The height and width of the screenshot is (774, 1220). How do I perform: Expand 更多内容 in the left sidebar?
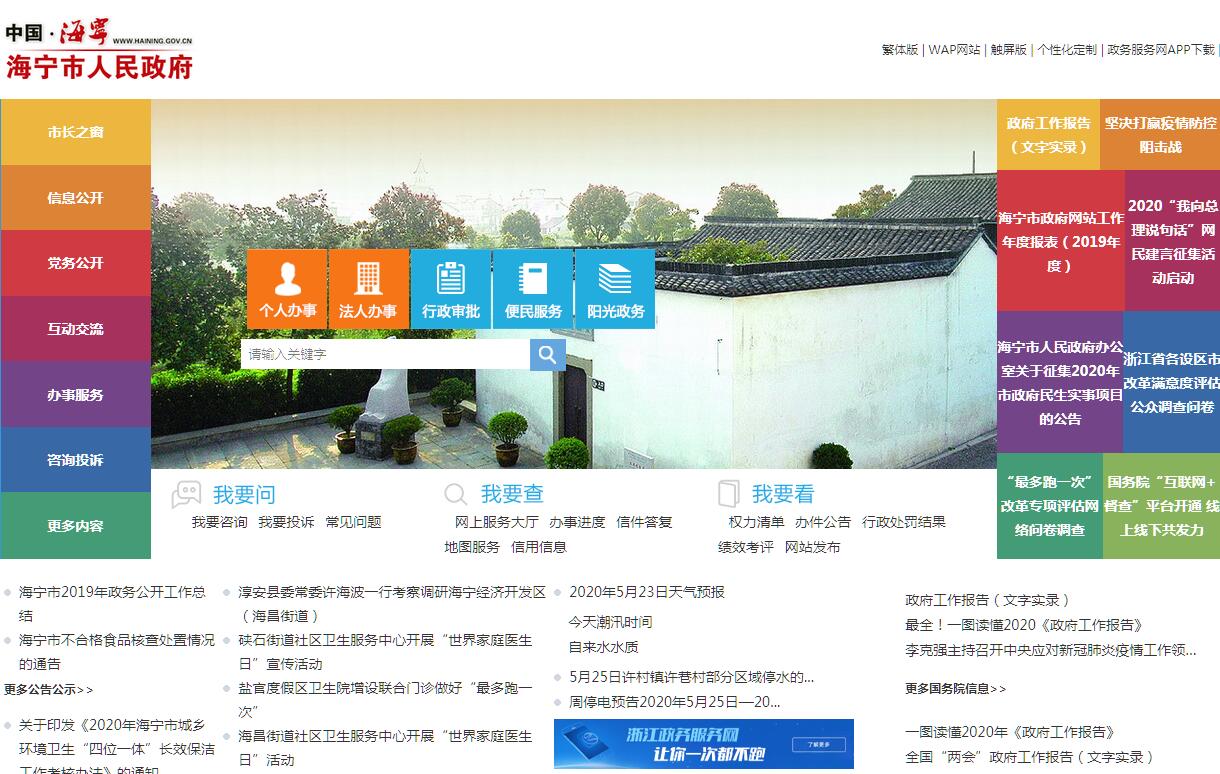tap(75, 526)
